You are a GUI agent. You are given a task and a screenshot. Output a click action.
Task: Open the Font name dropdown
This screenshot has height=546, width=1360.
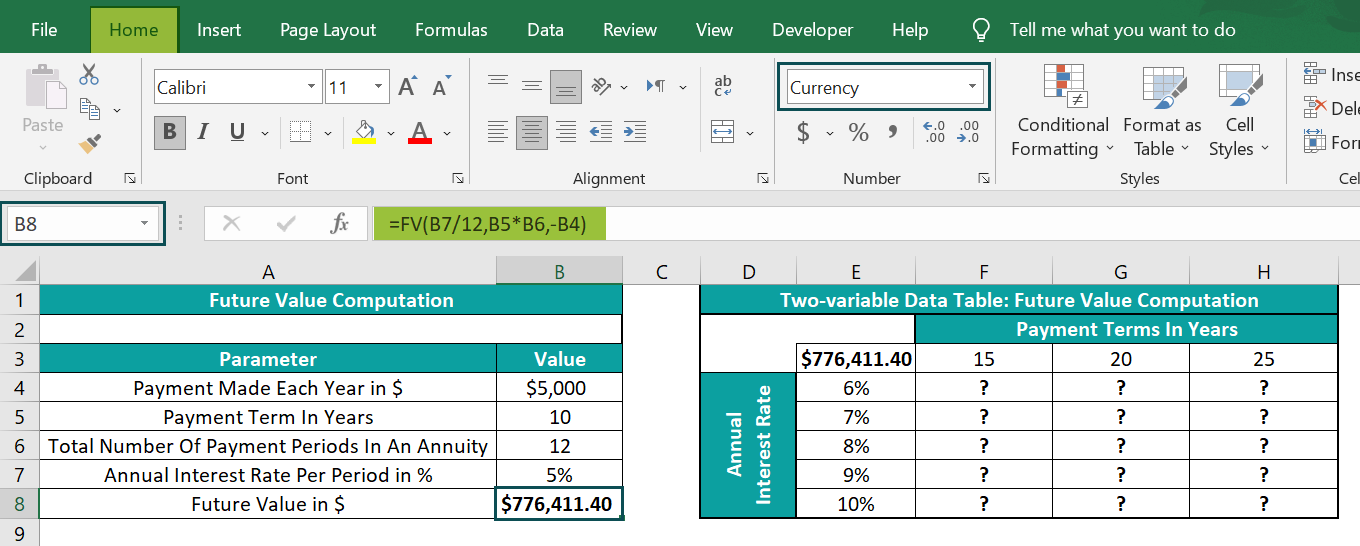[x=312, y=87]
